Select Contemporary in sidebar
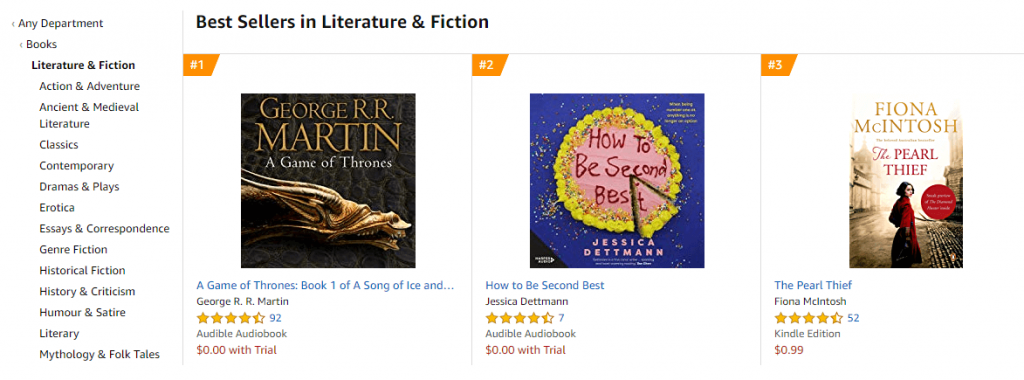 76,166
